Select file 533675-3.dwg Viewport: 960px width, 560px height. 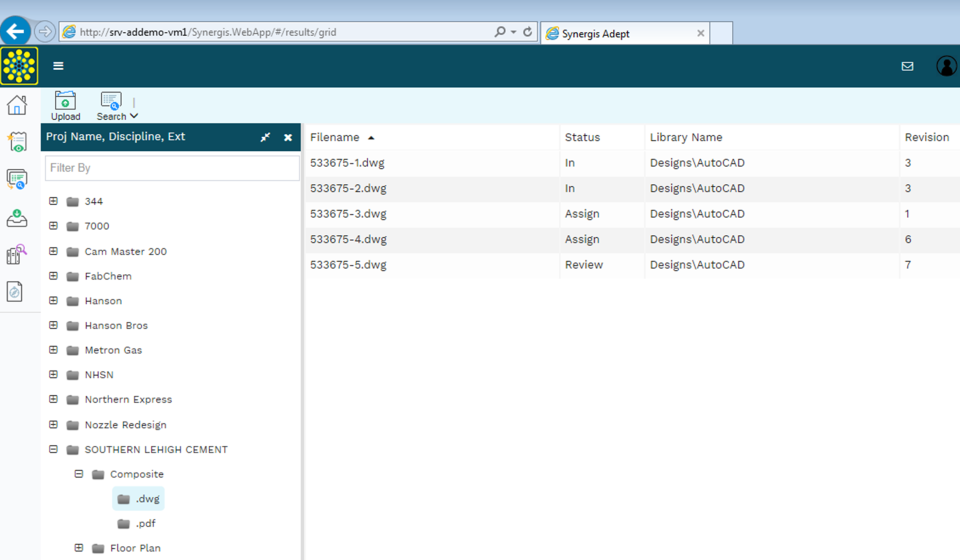click(x=348, y=214)
